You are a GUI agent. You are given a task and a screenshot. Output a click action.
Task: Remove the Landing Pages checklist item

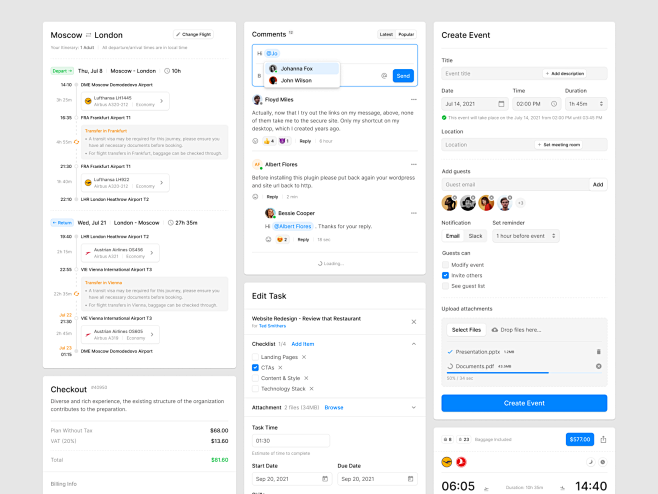click(304, 357)
